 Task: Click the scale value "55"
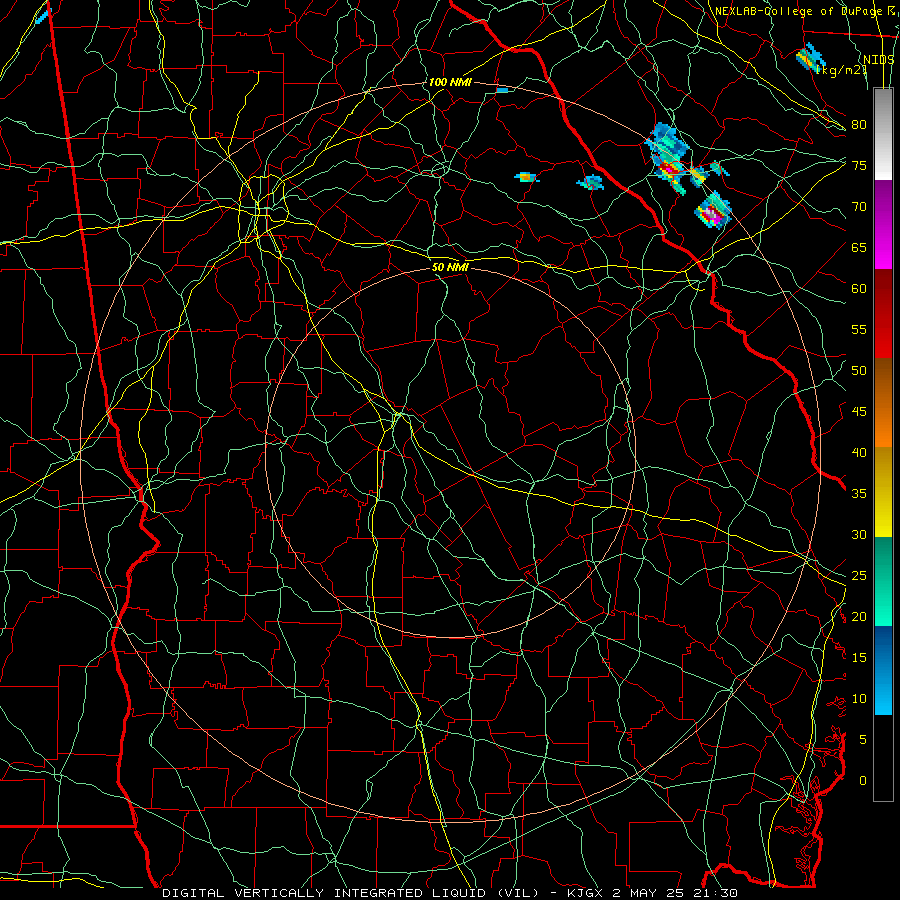click(859, 329)
